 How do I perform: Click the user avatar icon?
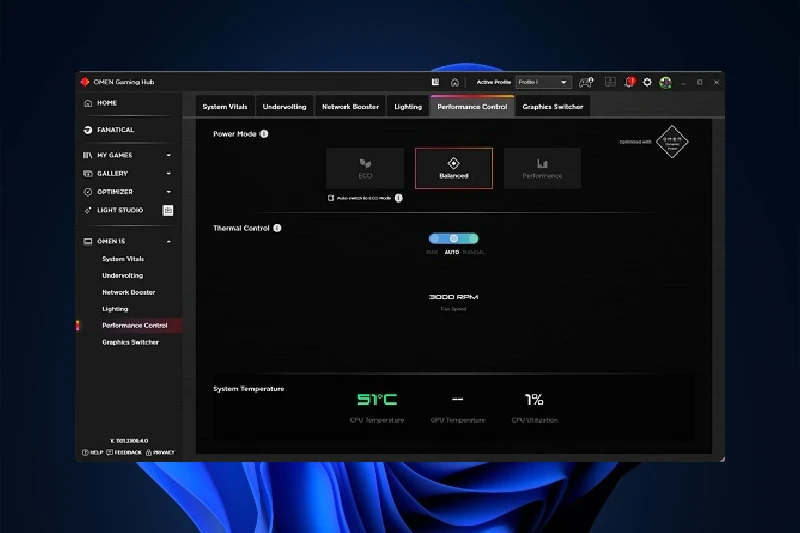(665, 82)
